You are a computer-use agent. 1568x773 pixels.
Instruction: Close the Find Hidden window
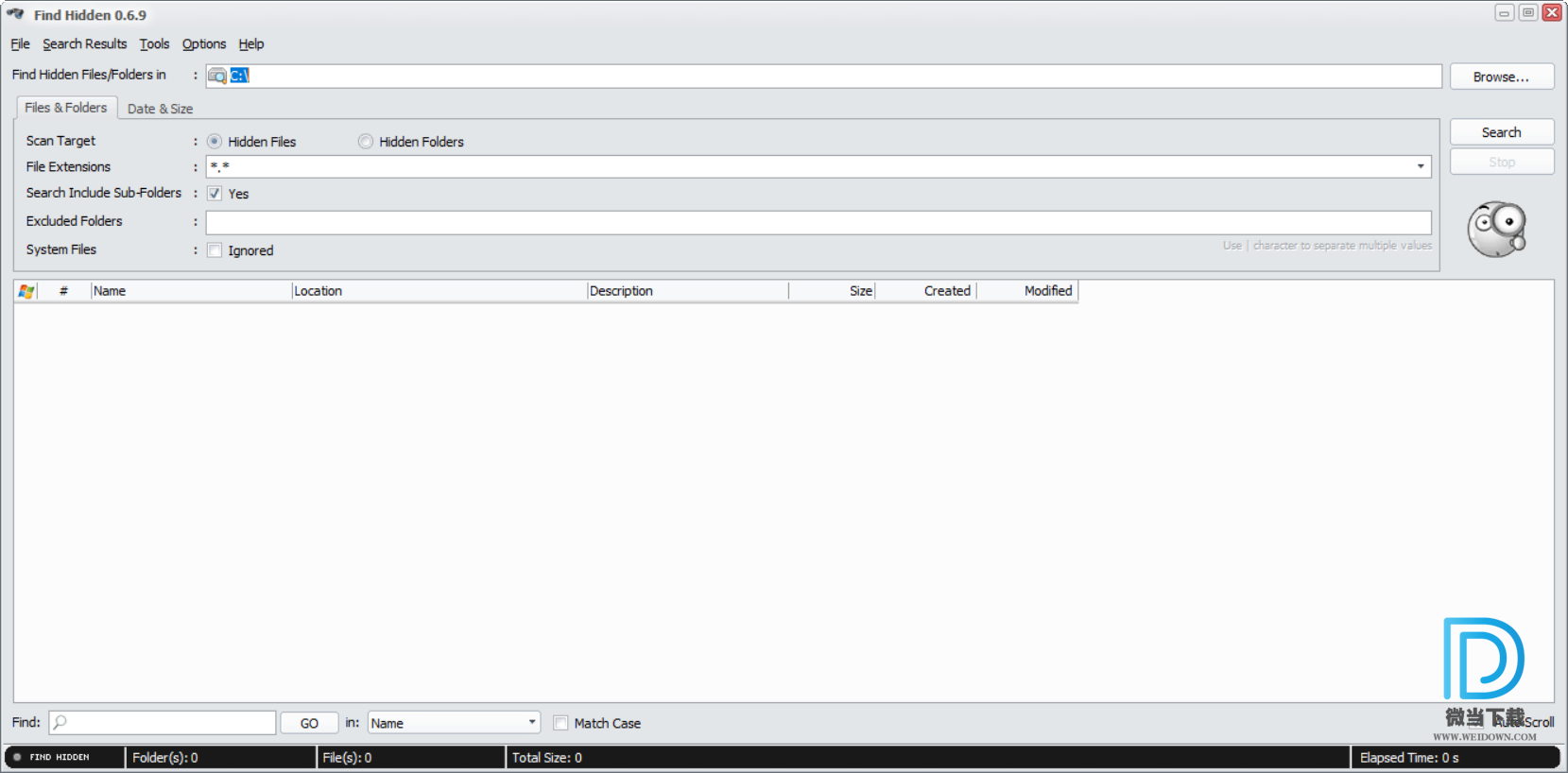1552,13
